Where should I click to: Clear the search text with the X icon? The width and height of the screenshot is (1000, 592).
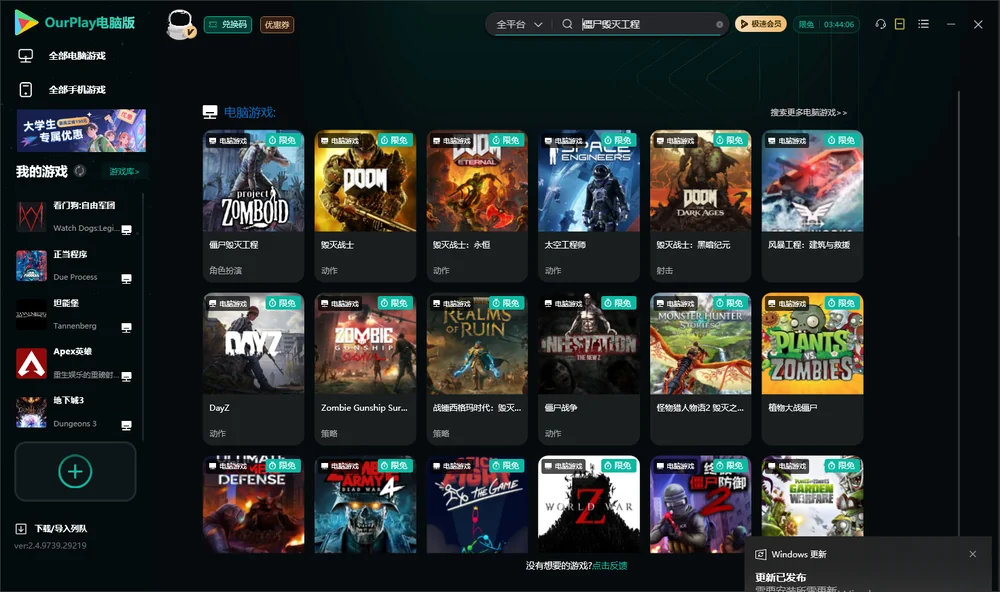[719, 24]
